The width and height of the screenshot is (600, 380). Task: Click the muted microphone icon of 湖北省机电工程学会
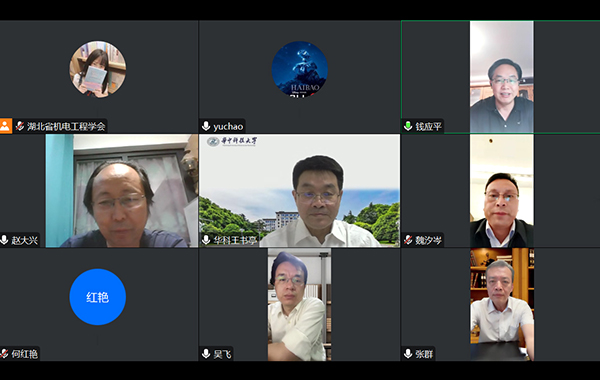click(x=20, y=126)
